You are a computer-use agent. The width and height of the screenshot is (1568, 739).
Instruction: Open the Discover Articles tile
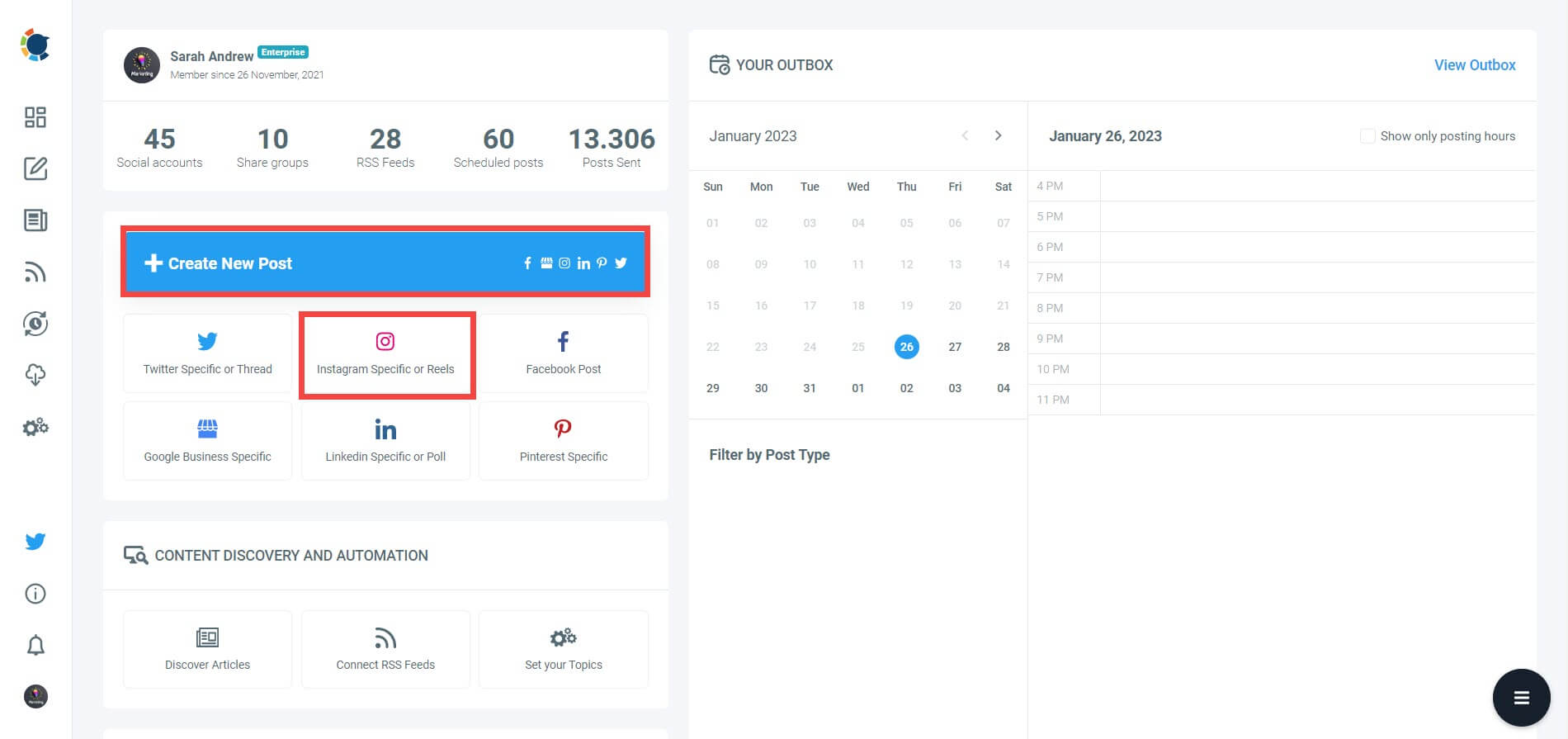[x=207, y=649]
